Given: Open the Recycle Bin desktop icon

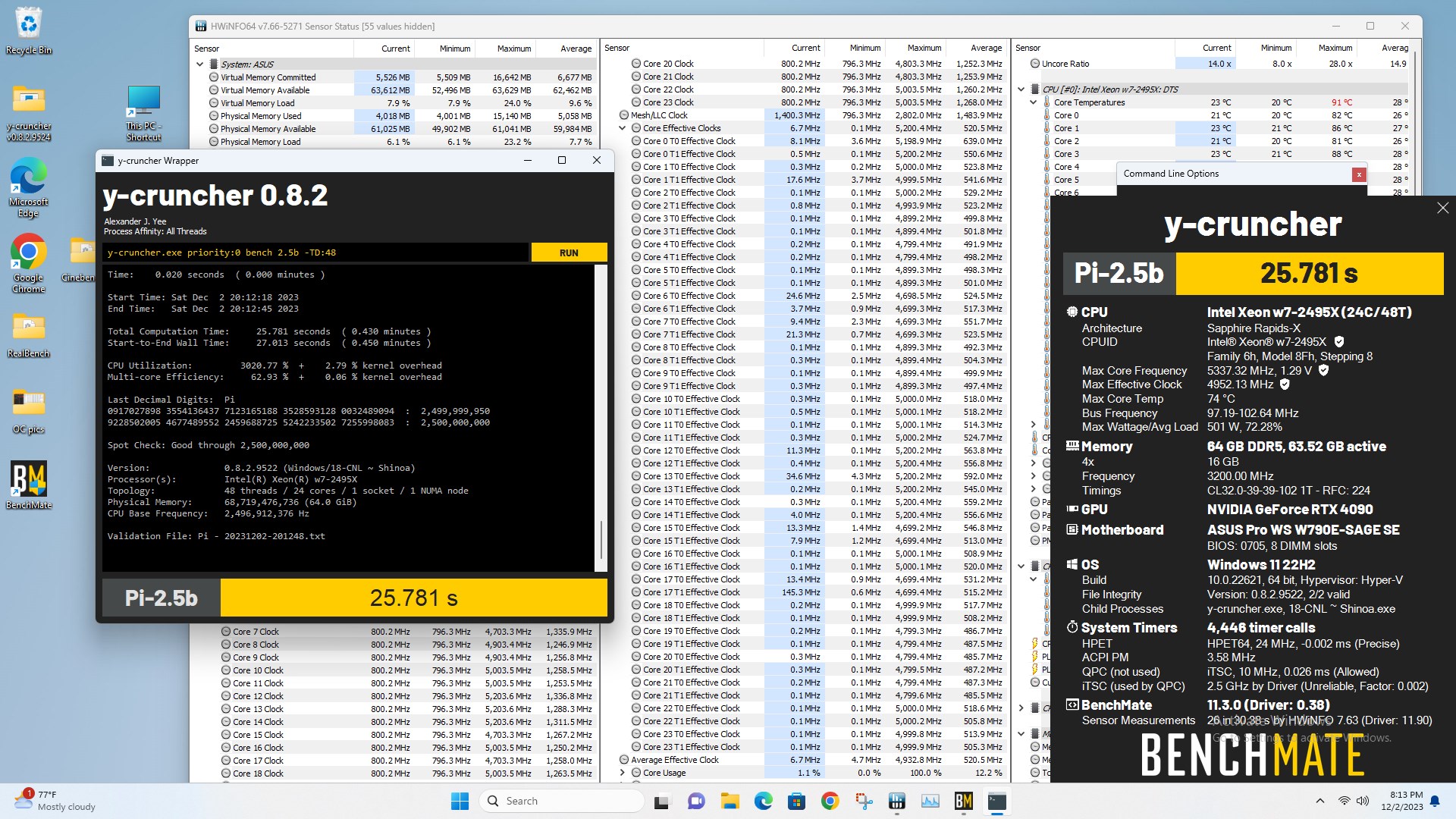Looking at the screenshot, I should point(29,30).
